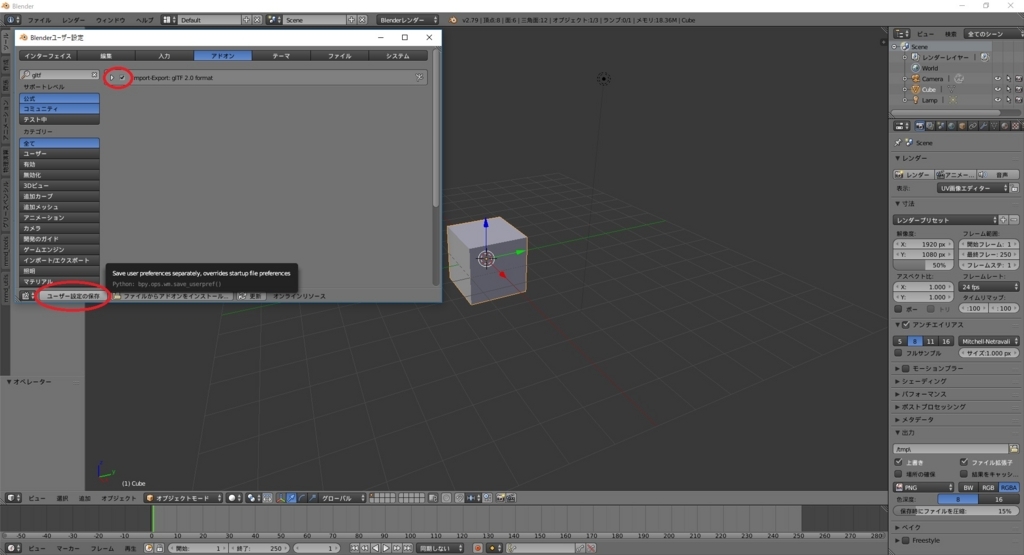Open the modifiers wrench properties tab
This screenshot has width=1024, height=555.
tap(984, 126)
